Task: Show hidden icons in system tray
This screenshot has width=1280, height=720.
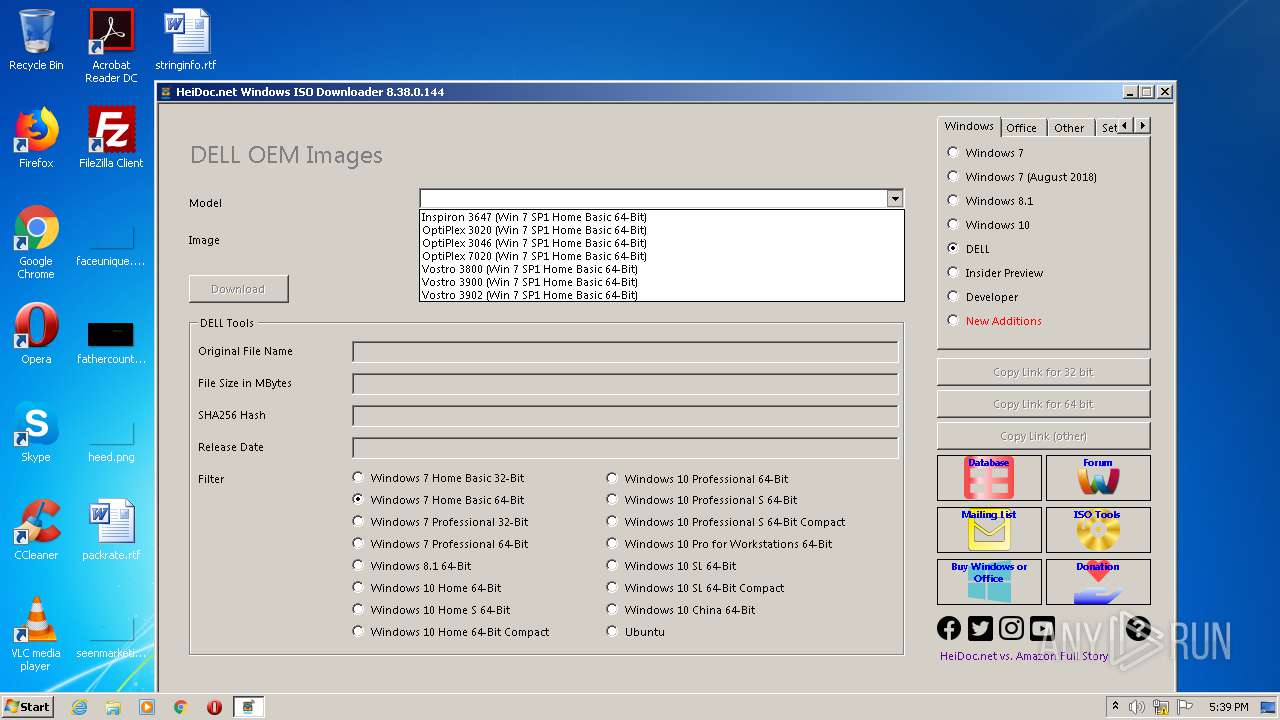Action: [1115, 707]
